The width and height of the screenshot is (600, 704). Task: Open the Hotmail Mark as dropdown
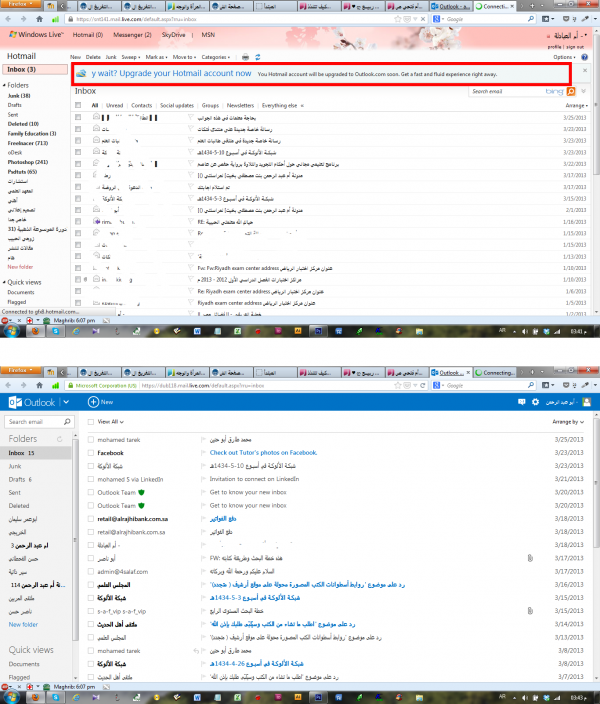156,57
